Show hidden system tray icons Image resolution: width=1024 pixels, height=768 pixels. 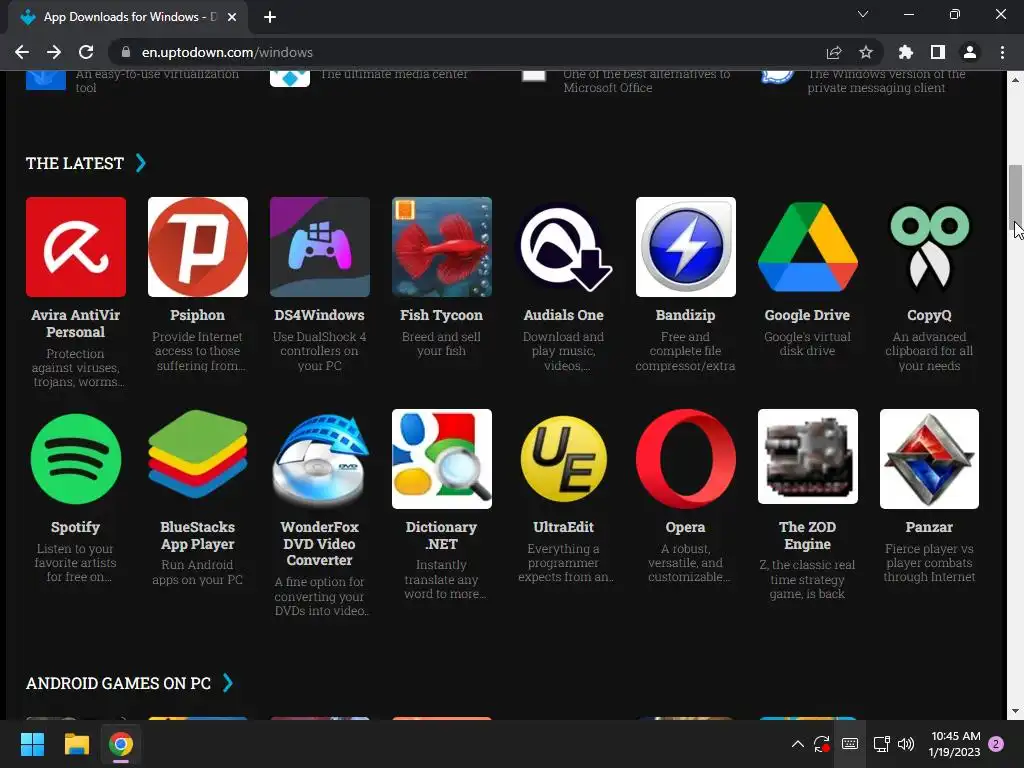click(797, 744)
